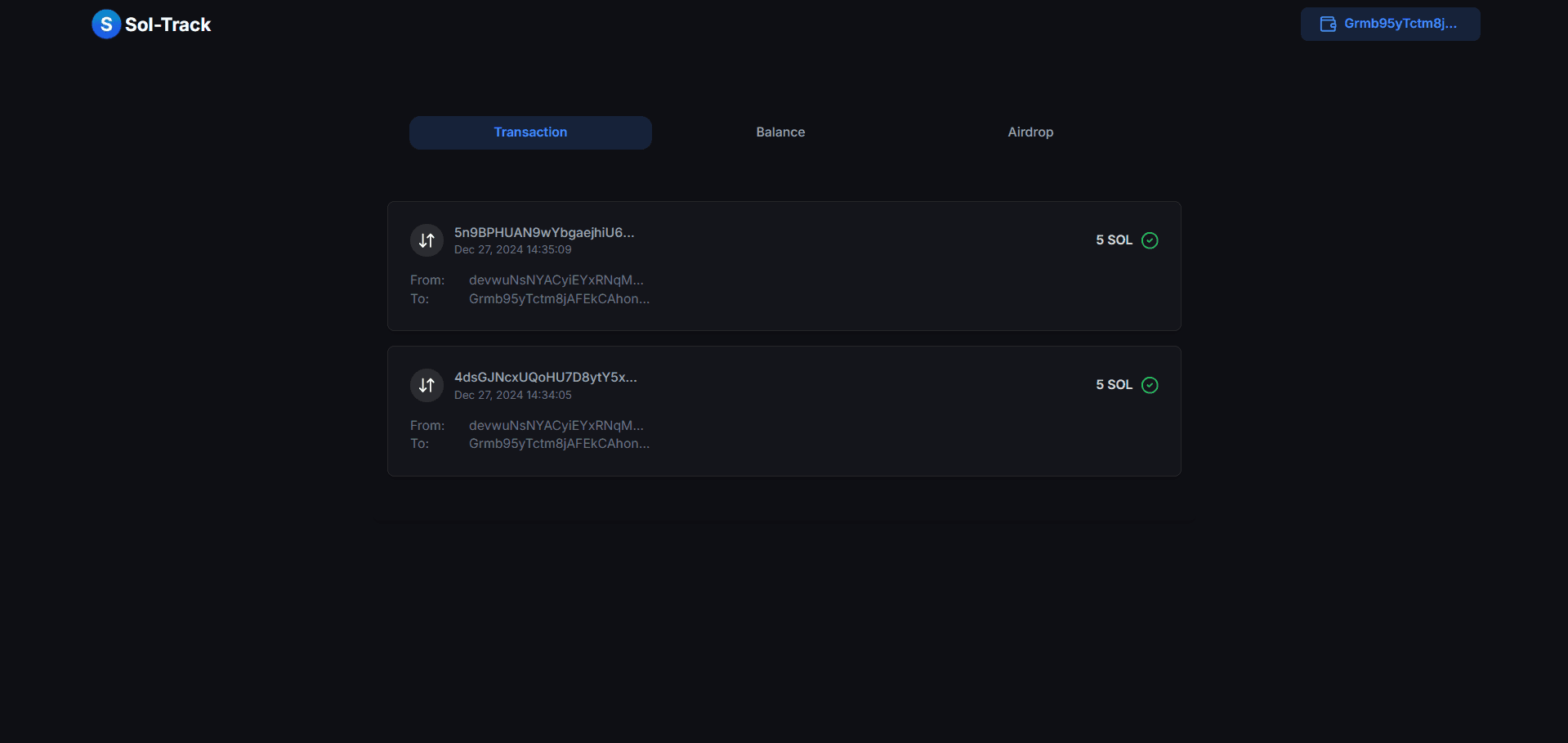Click the To address Grmb95yTctm8jAFEkCAhon on the second transaction
The image size is (1568, 743).
click(559, 443)
